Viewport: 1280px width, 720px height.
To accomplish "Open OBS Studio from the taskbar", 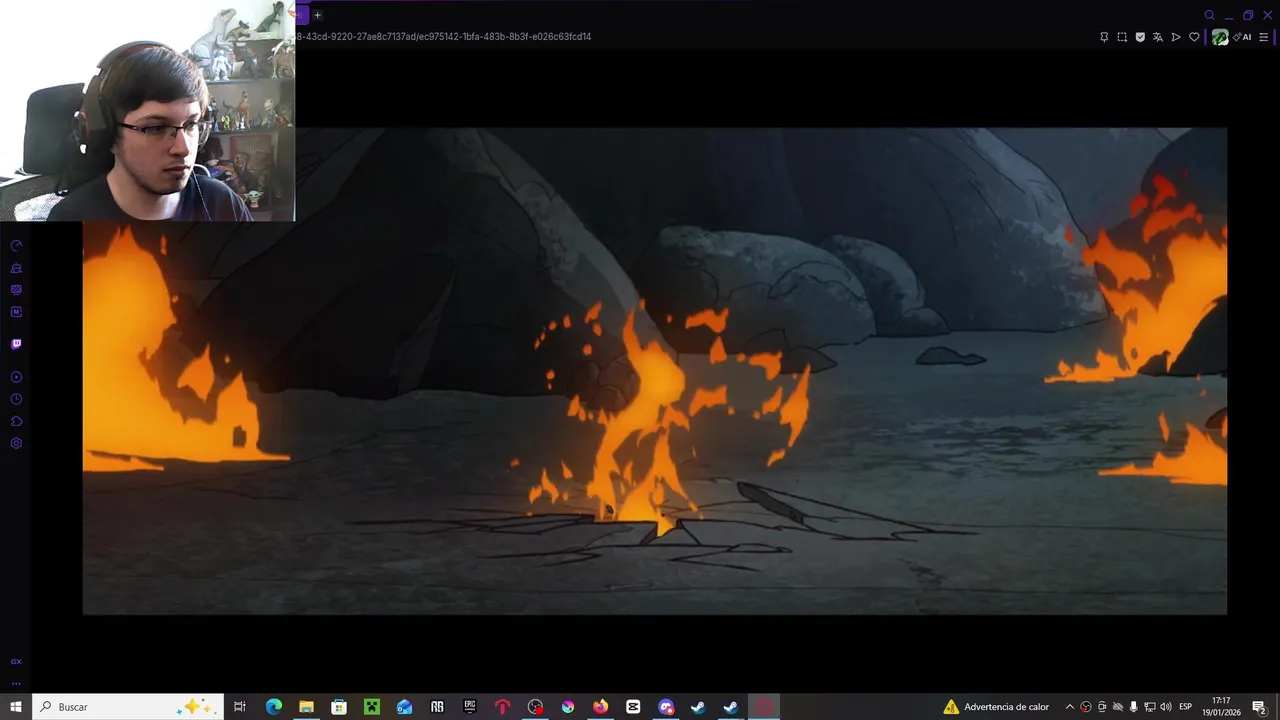I will coord(535,707).
